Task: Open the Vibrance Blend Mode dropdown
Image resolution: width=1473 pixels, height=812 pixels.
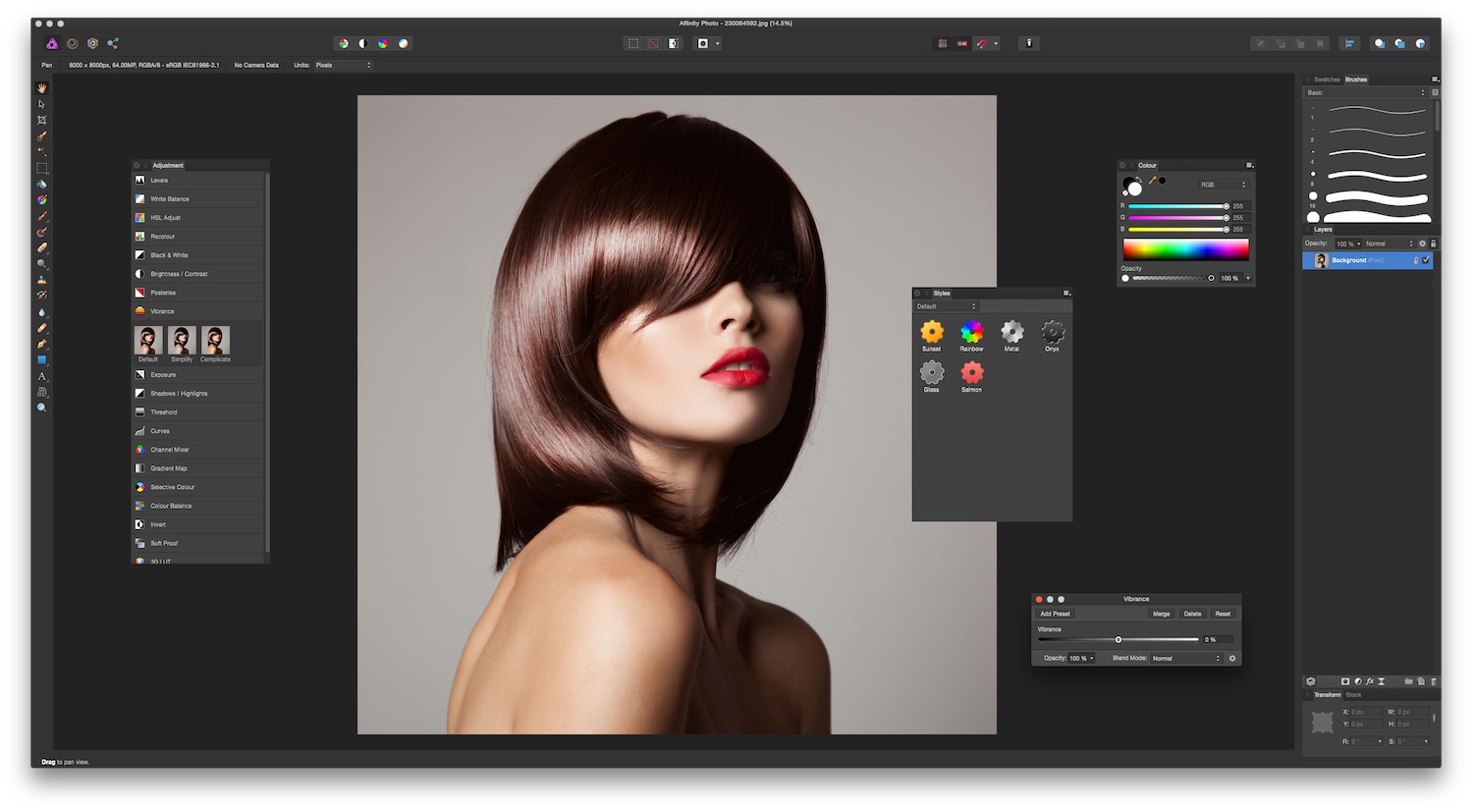Action: pyautogui.click(x=1186, y=658)
